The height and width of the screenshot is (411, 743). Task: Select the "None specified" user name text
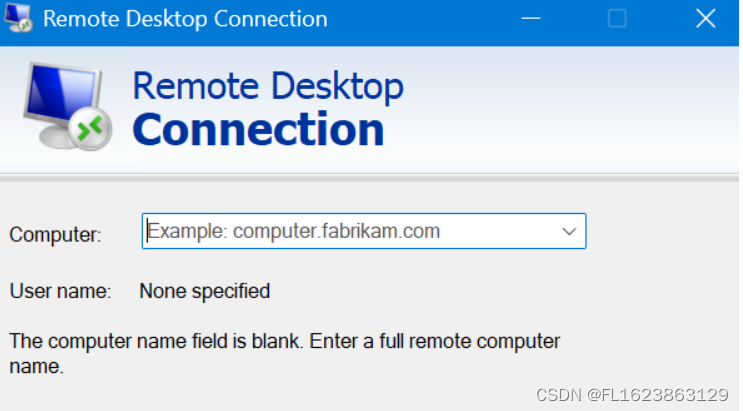pos(204,292)
